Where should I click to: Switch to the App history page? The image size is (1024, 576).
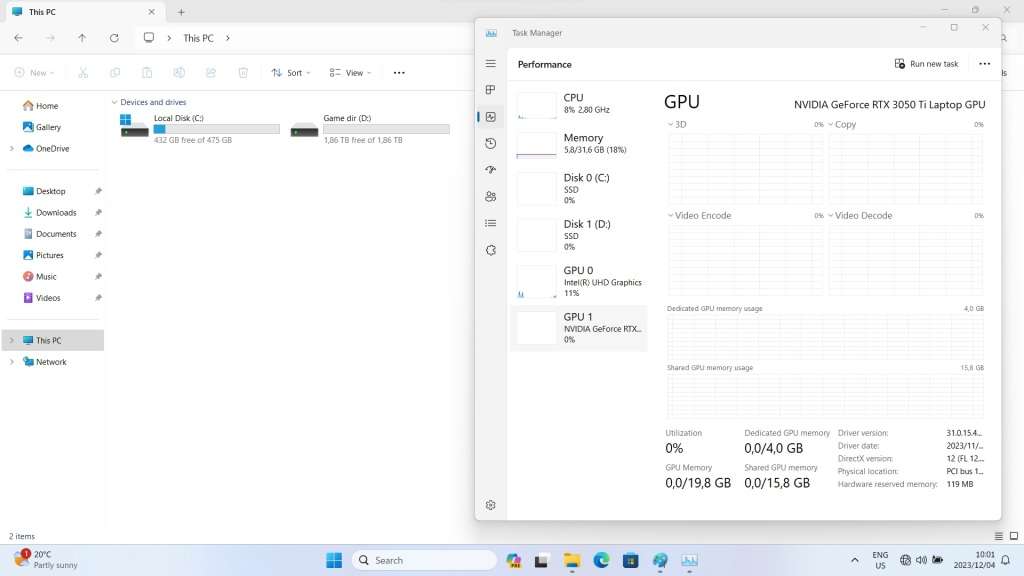(x=490, y=143)
